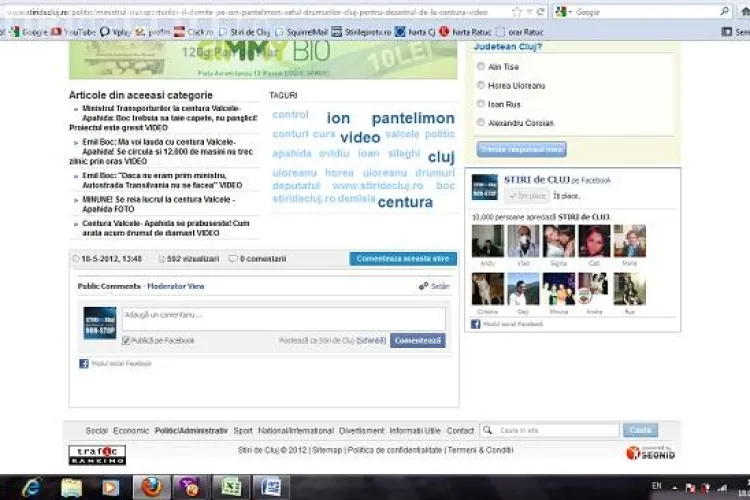Viewport: 750px width, 500px height.
Task: Open the Moderator View link
Action: pos(176,286)
